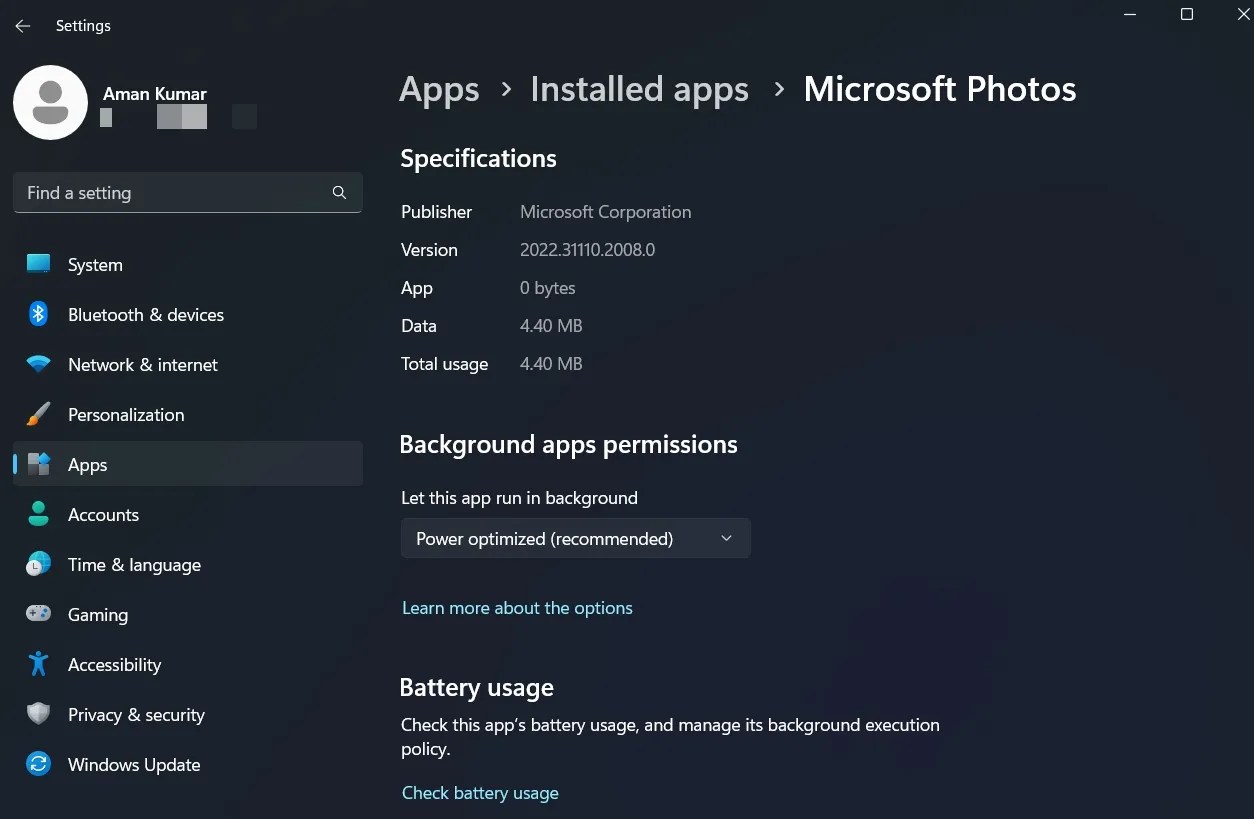Screen dimensions: 1254x819
Task: Return to Apps via the breadcrumb
Action: 439,89
